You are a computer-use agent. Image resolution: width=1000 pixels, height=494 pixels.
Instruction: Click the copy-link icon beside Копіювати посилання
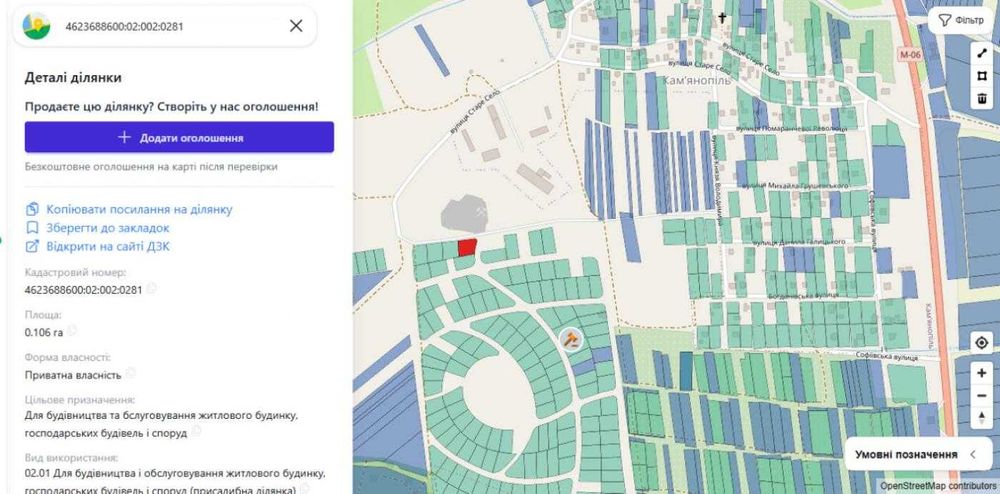[32, 209]
